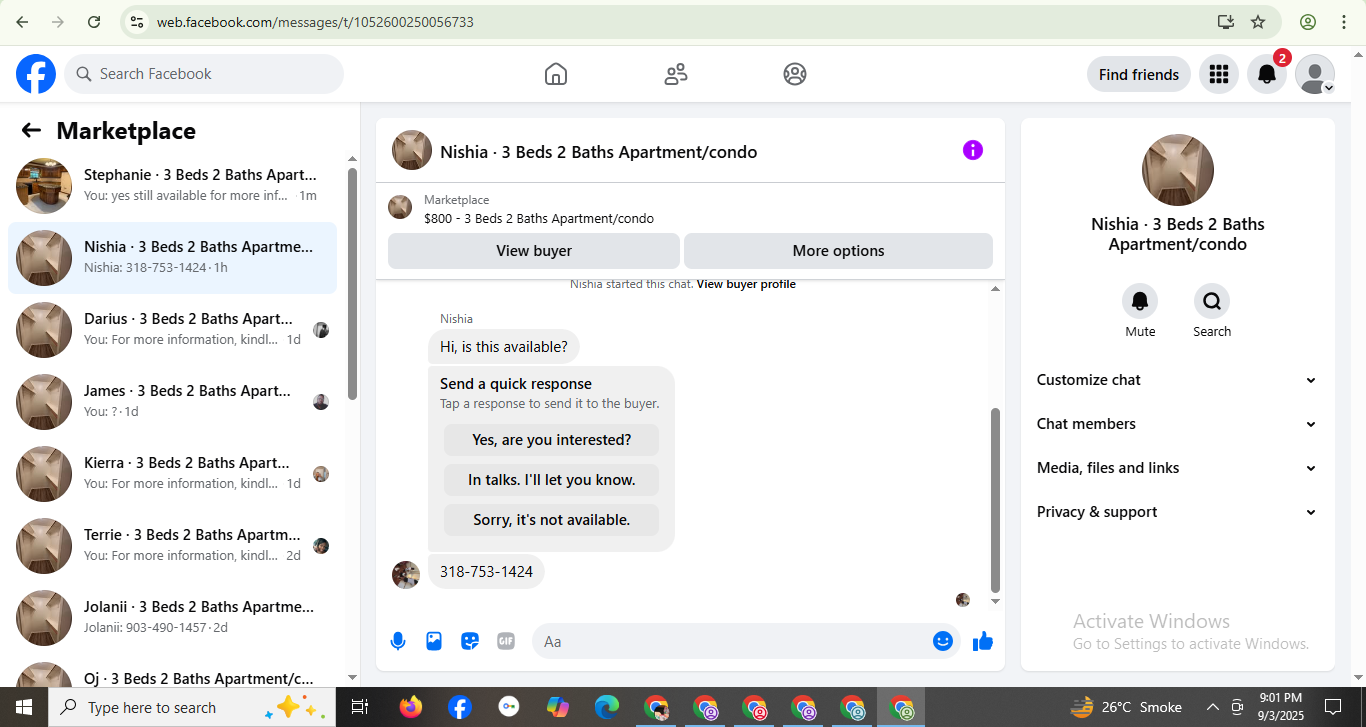This screenshot has height=727, width=1366.
Task: Open the taskbar weather widget showing 26°C Smoke
Action: click(1125, 707)
